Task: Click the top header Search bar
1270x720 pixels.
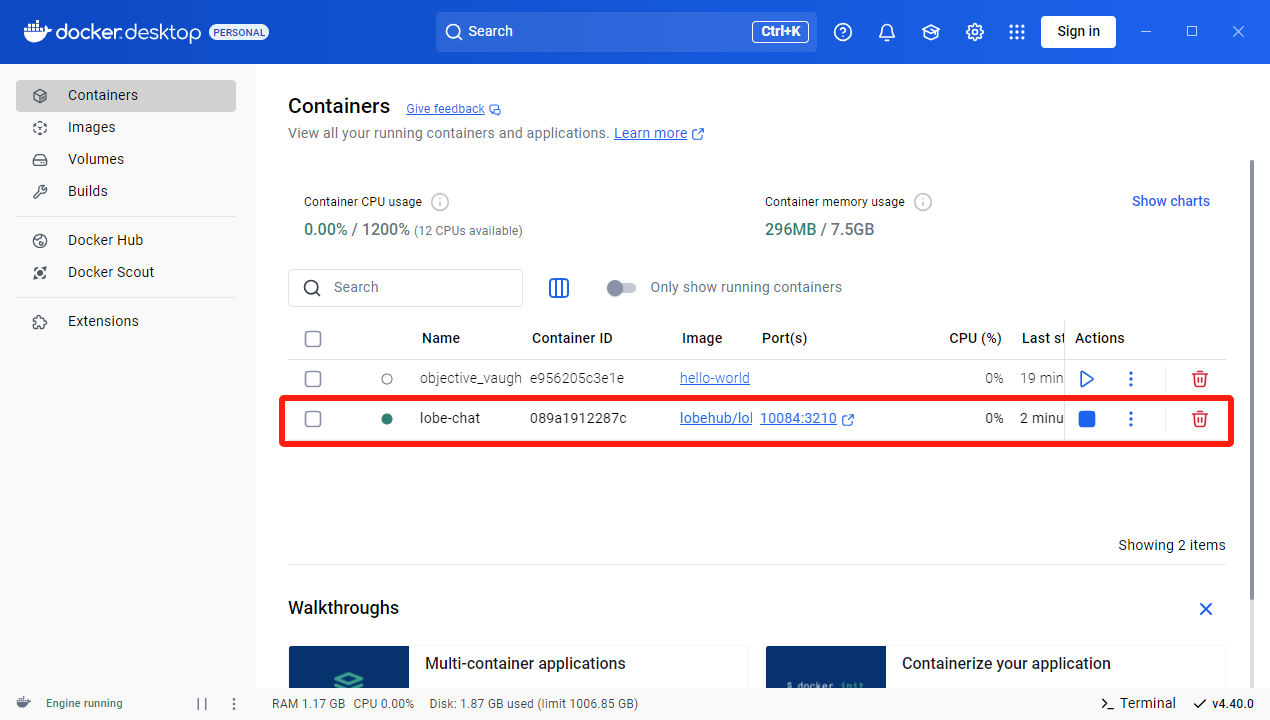Action: coord(626,32)
